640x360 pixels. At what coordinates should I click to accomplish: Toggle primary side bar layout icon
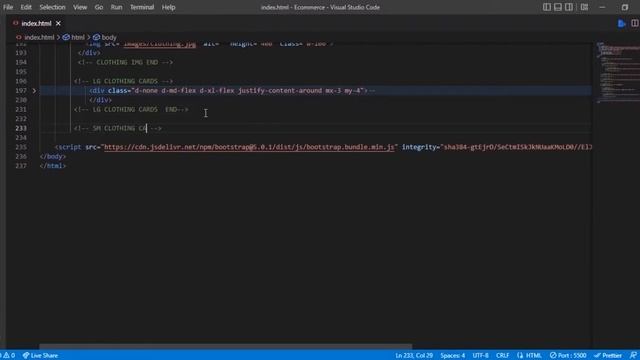547,7
